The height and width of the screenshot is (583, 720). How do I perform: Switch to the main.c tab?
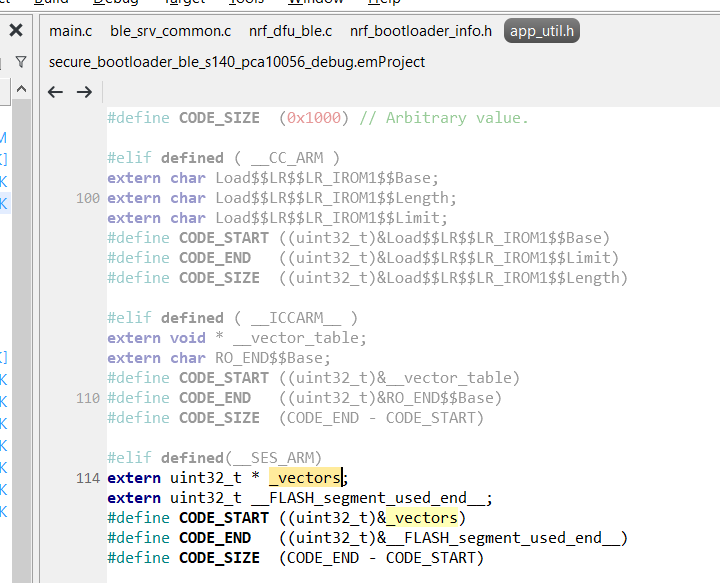coord(71,31)
